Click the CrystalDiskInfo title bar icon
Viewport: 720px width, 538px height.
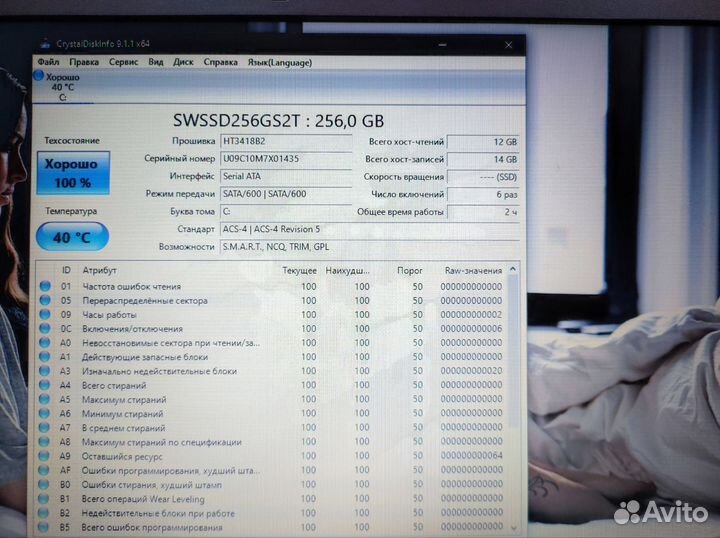45,44
